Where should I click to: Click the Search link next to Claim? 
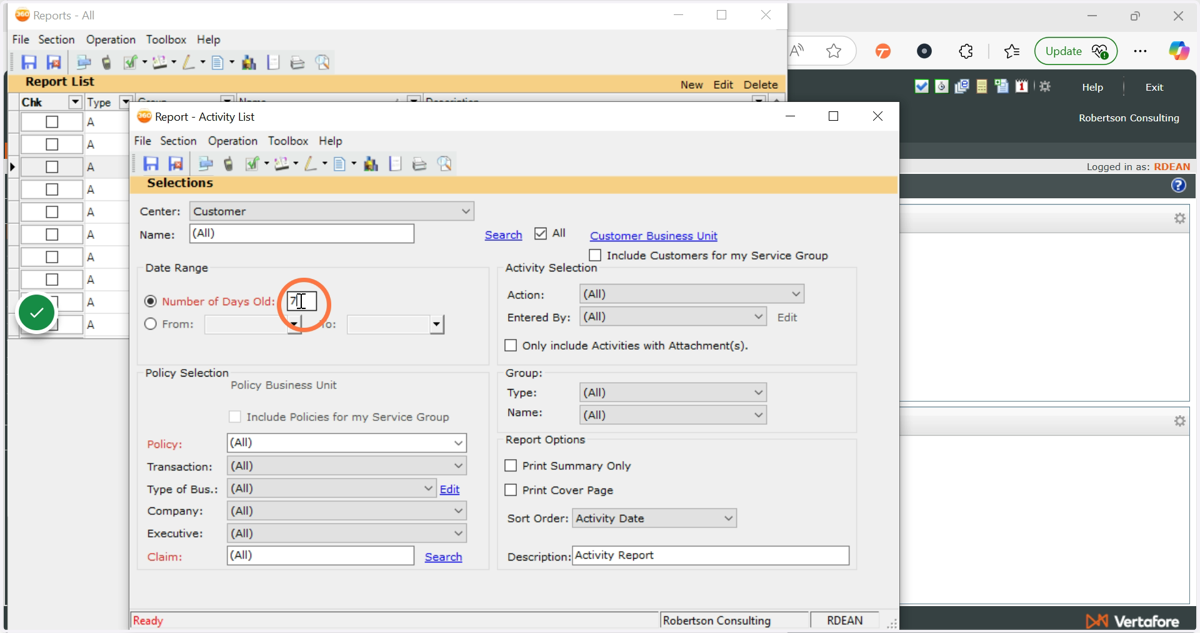coord(443,557)
